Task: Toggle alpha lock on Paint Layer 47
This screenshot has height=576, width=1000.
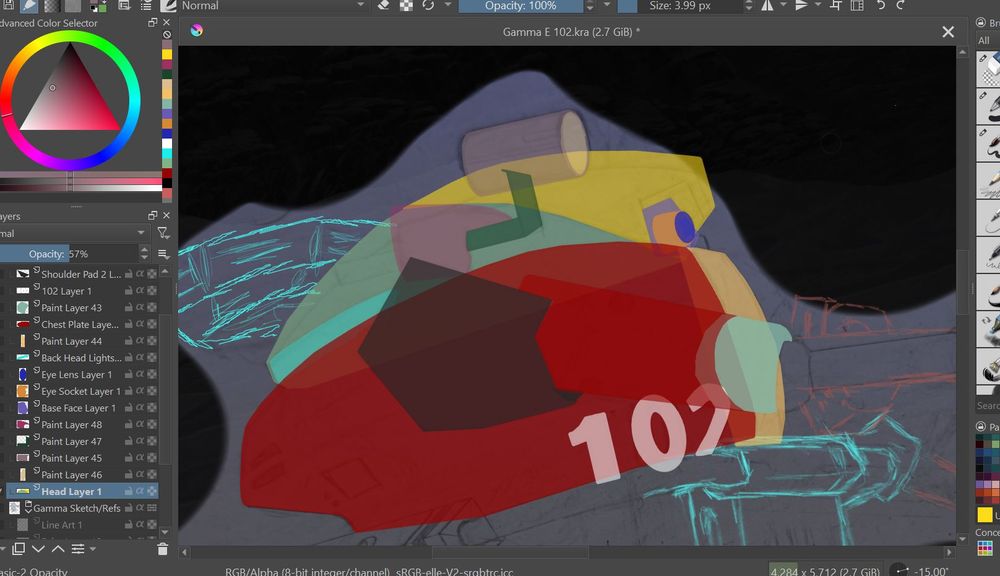Action: click(x=152, y=441)
